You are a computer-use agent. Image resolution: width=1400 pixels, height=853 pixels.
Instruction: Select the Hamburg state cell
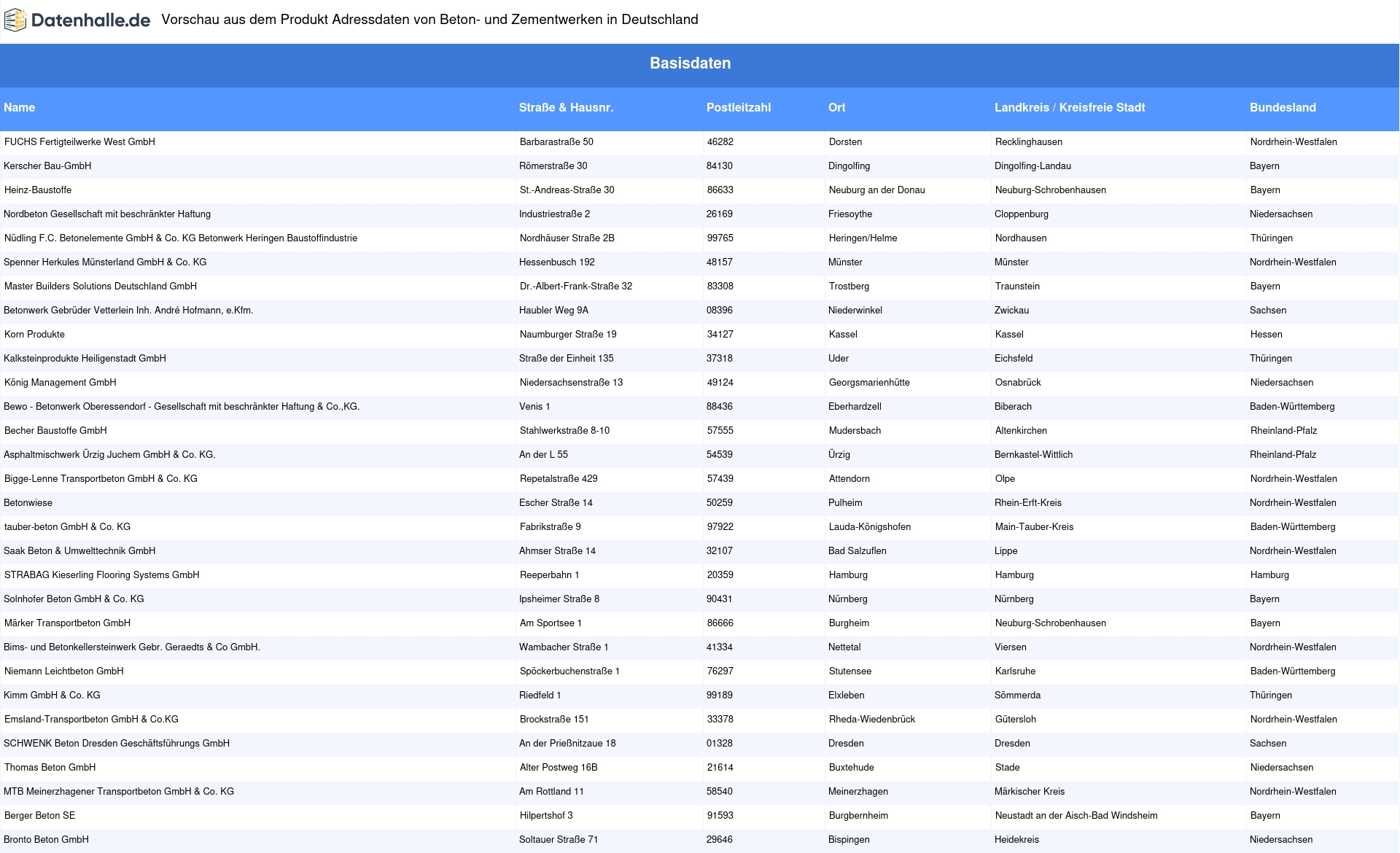(1269, 575)
